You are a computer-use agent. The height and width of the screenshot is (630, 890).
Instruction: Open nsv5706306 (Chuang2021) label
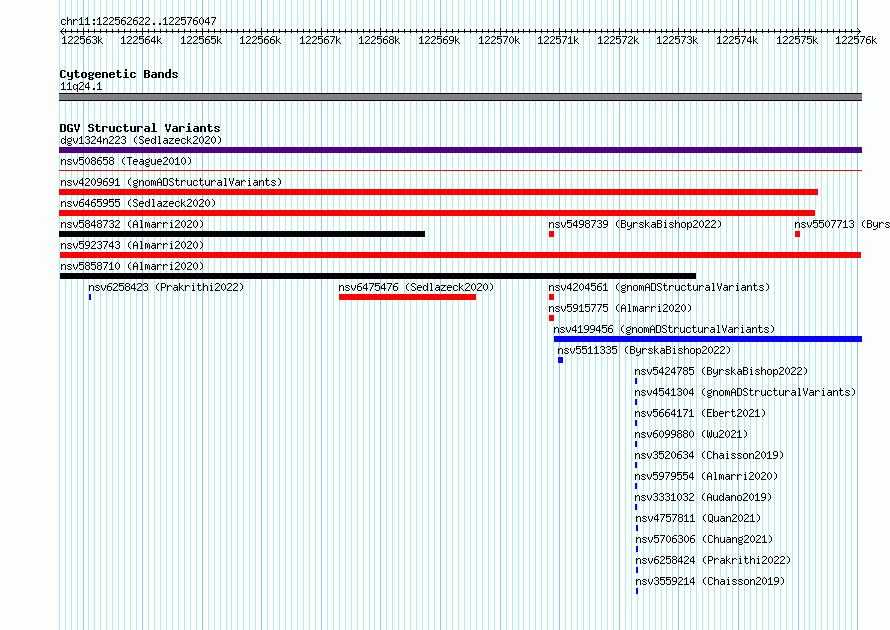(x=704, y=539)
